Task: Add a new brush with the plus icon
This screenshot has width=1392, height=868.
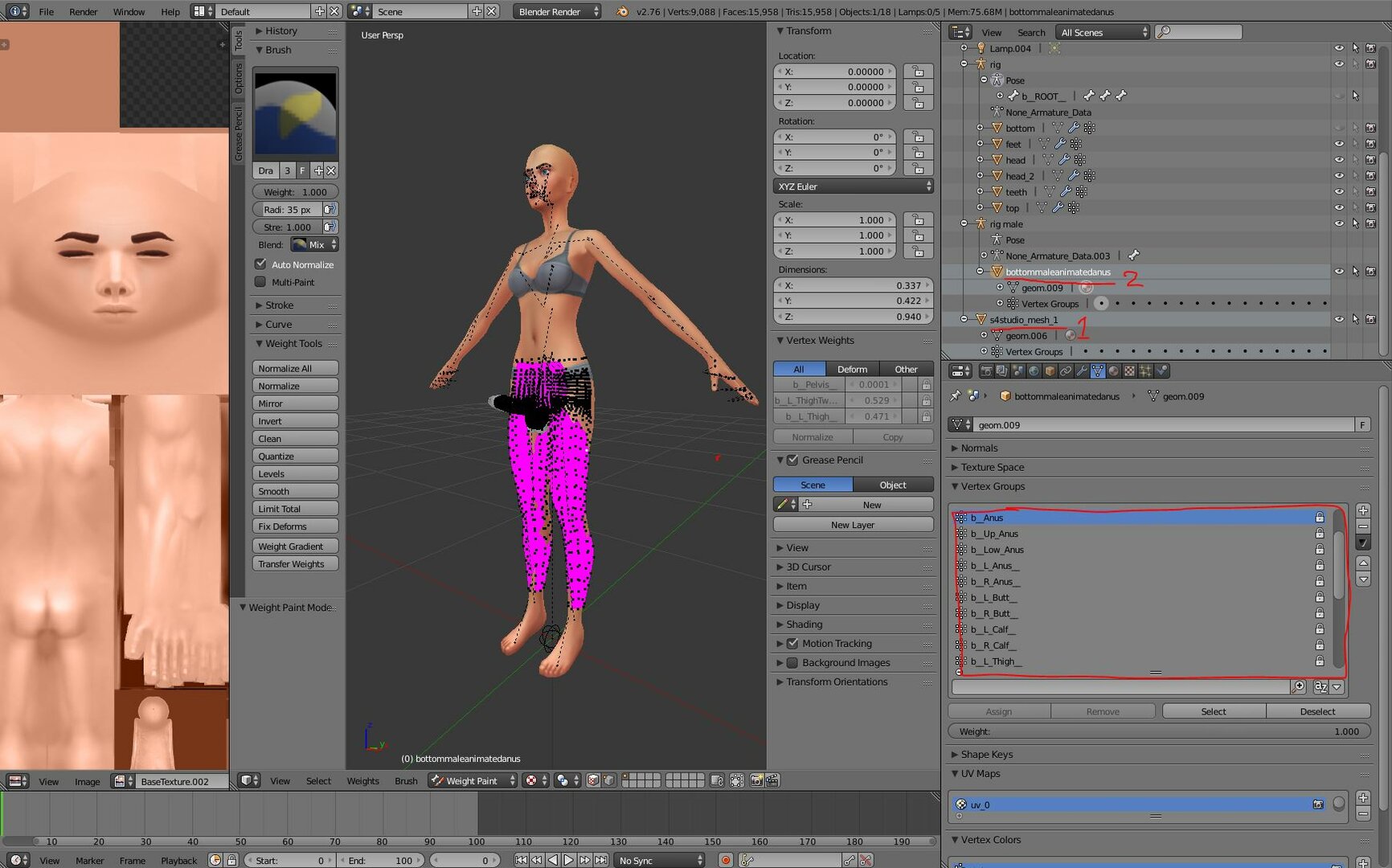Action: tap(318, 170)
